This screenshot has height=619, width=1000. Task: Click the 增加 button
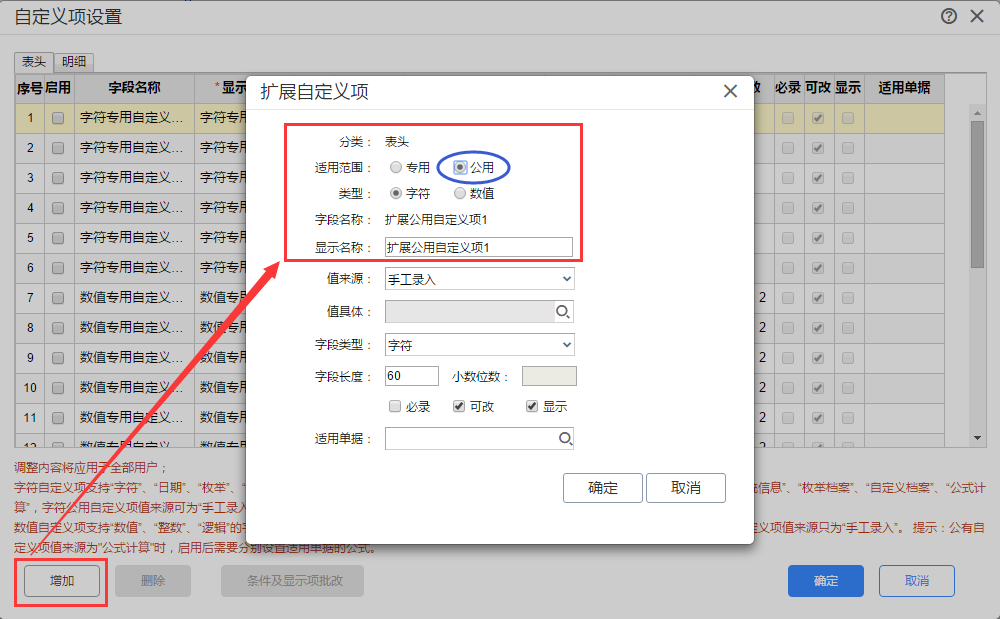click(x=62, y=581)
